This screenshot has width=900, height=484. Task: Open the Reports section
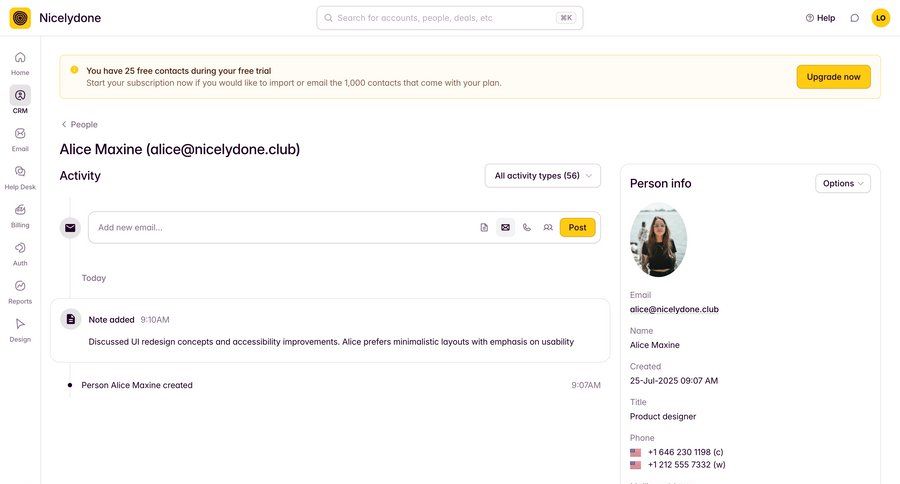pos(20,291)
